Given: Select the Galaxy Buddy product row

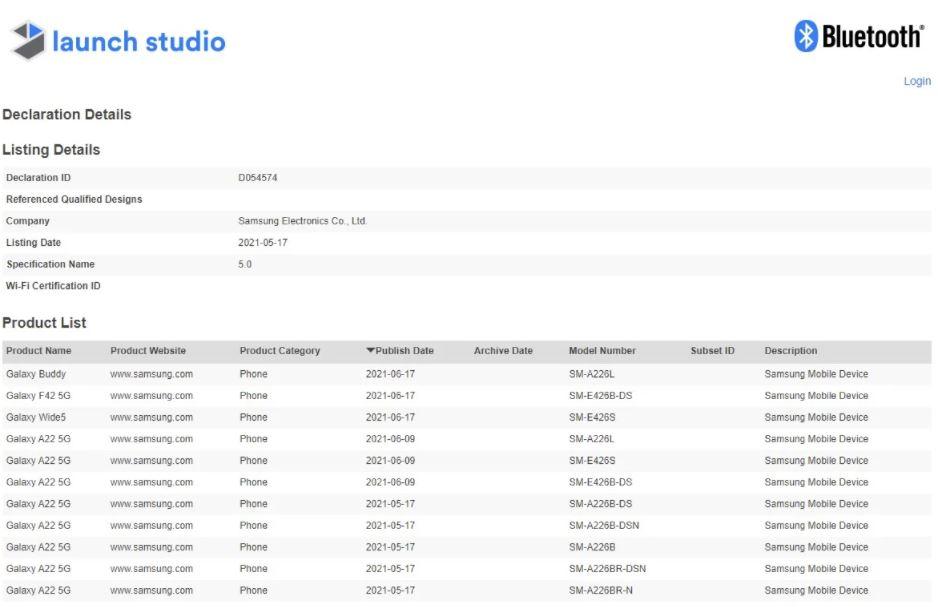Looking at the screenshot, I should point(467,374).
